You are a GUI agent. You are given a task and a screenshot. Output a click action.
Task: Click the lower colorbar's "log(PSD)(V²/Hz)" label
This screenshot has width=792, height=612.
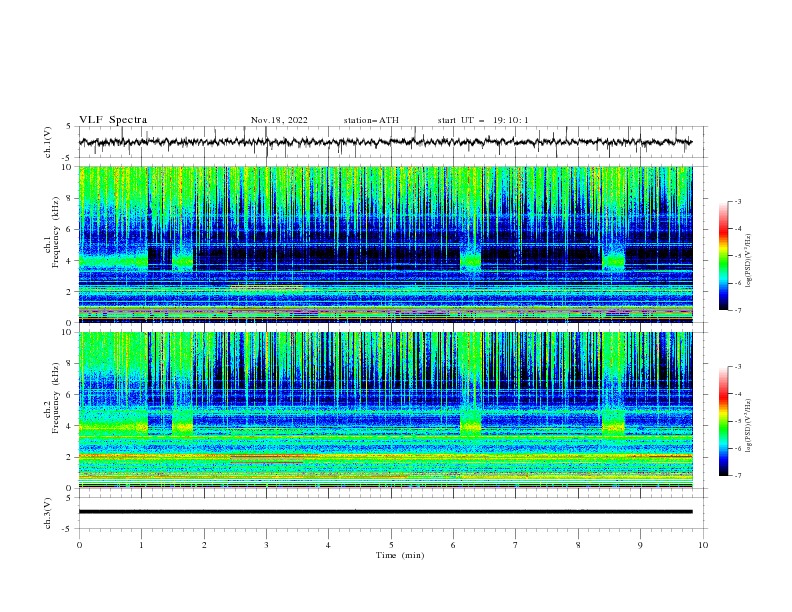[748, 426]
